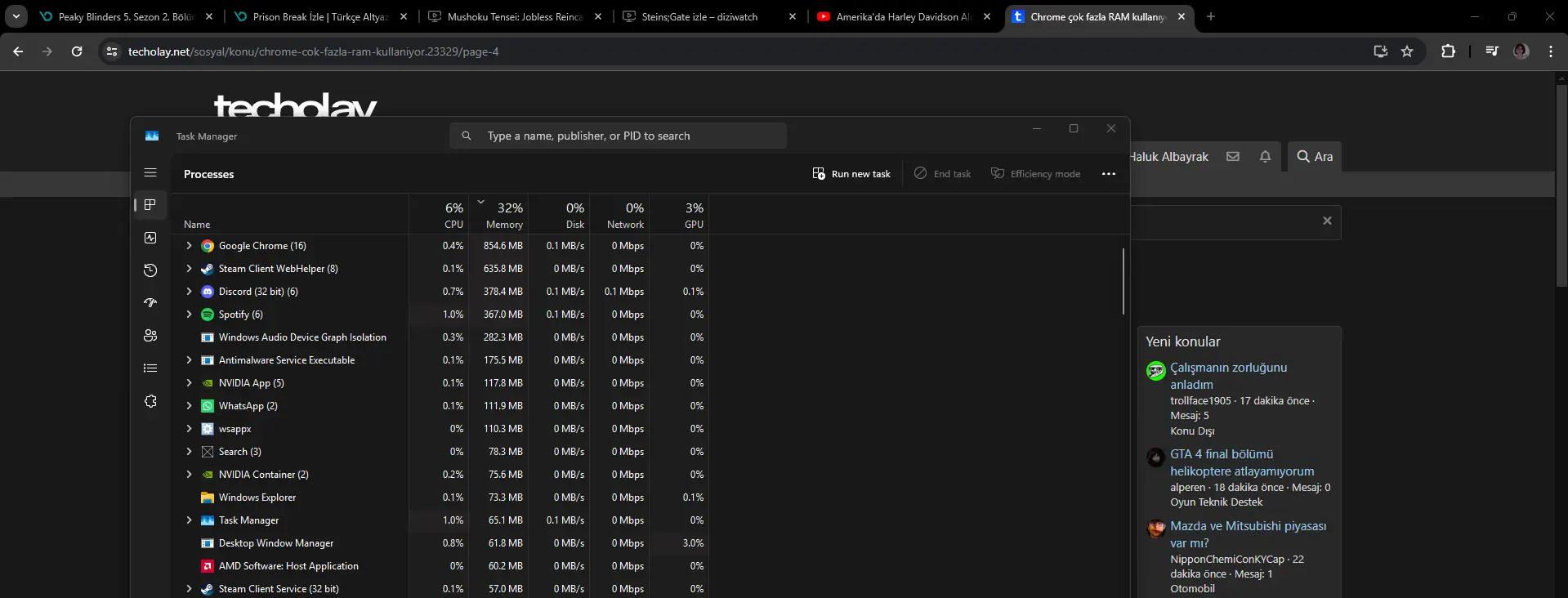Screen dimensions: 1568x598
Task: Click Google Chrome process icon
Action: tap(208, 246)
